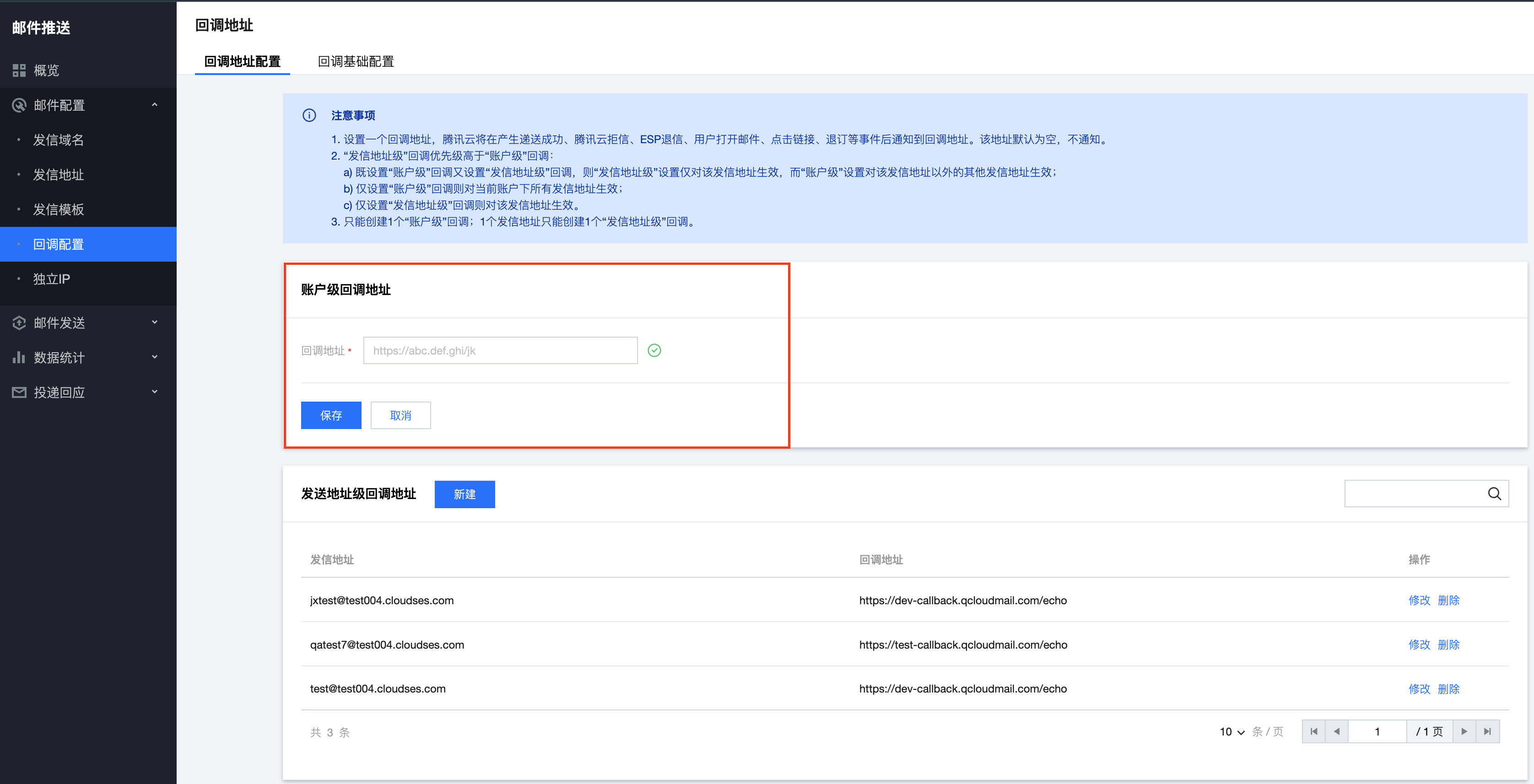Screen dimensions: 1534x784
Task: Click 删除 for jxtest@test004.cloudses.com
Action: click(1448, 600)
